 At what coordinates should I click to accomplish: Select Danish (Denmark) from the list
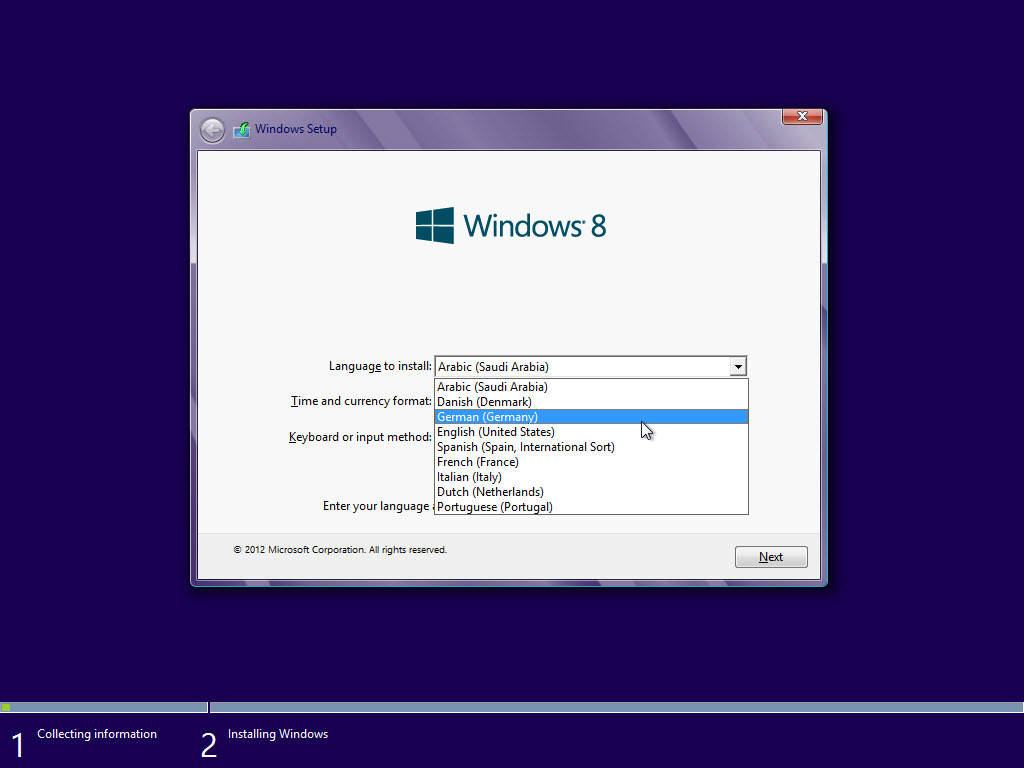coord(591,402)
